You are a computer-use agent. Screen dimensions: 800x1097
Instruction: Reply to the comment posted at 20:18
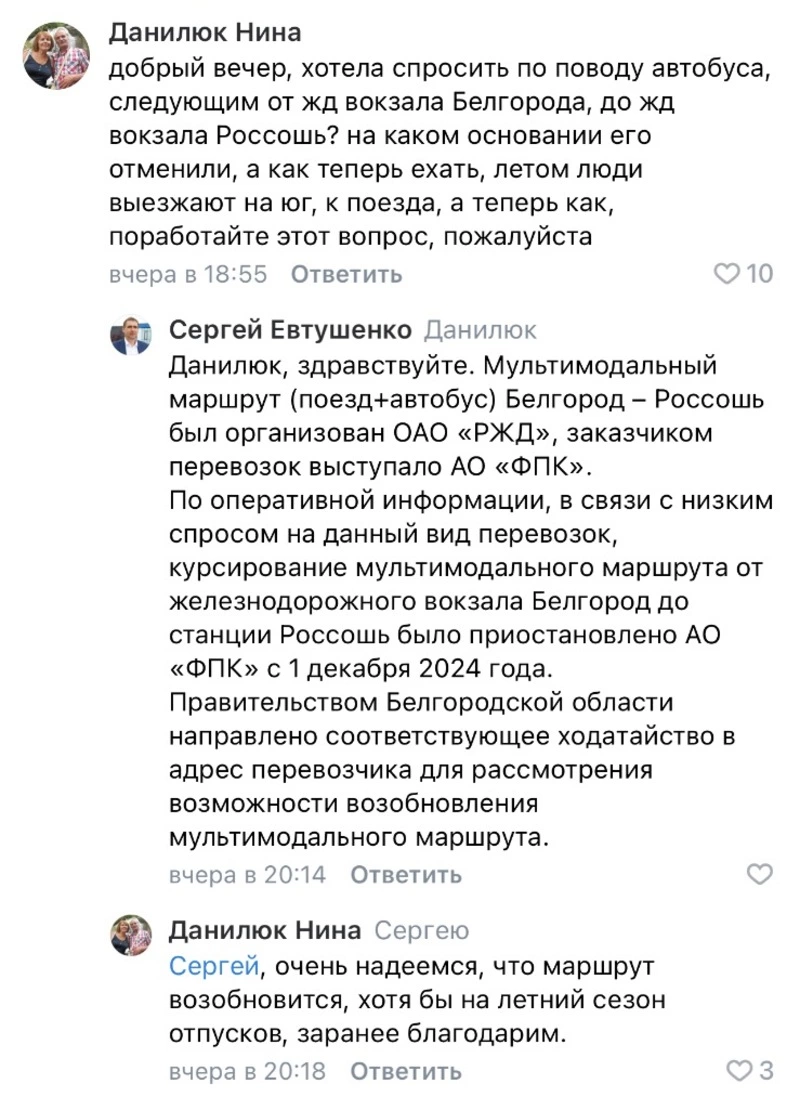coord(406,1071)
